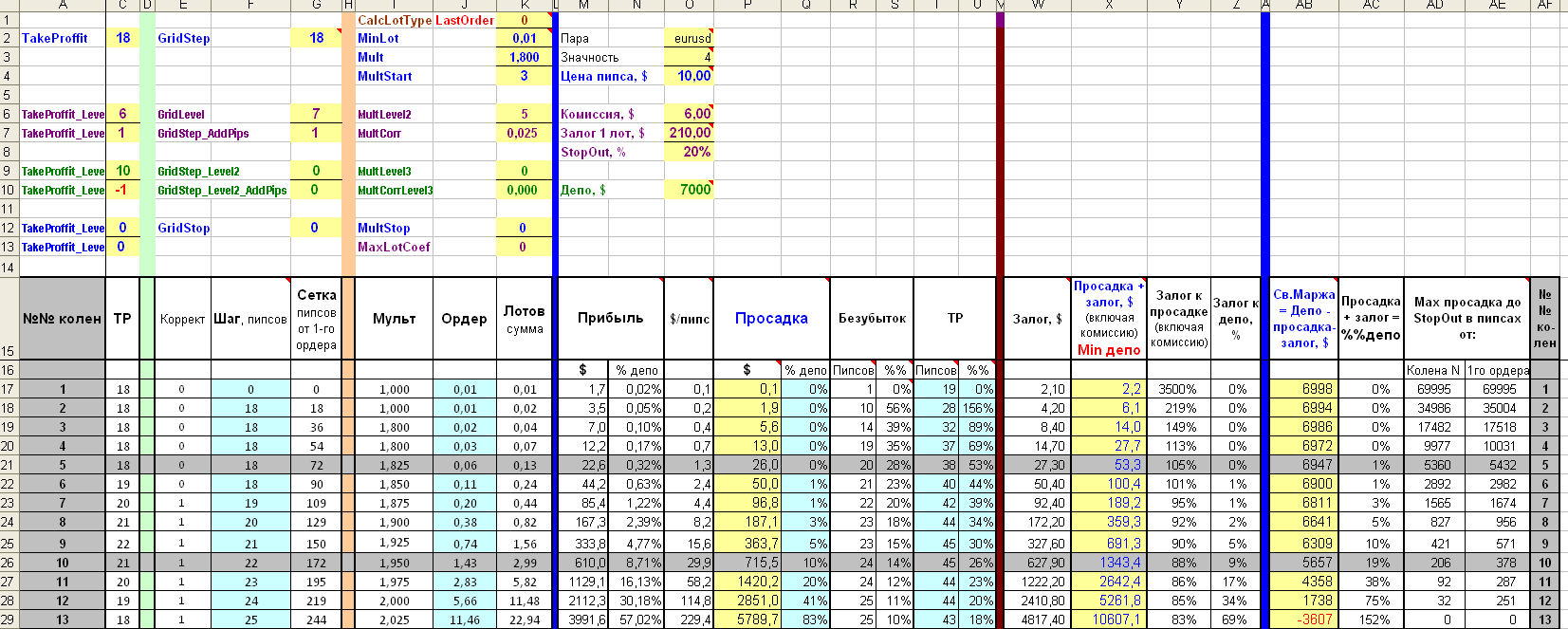Select row header 15
This screenshot has width=1568, height=629.
pos(9,319)
